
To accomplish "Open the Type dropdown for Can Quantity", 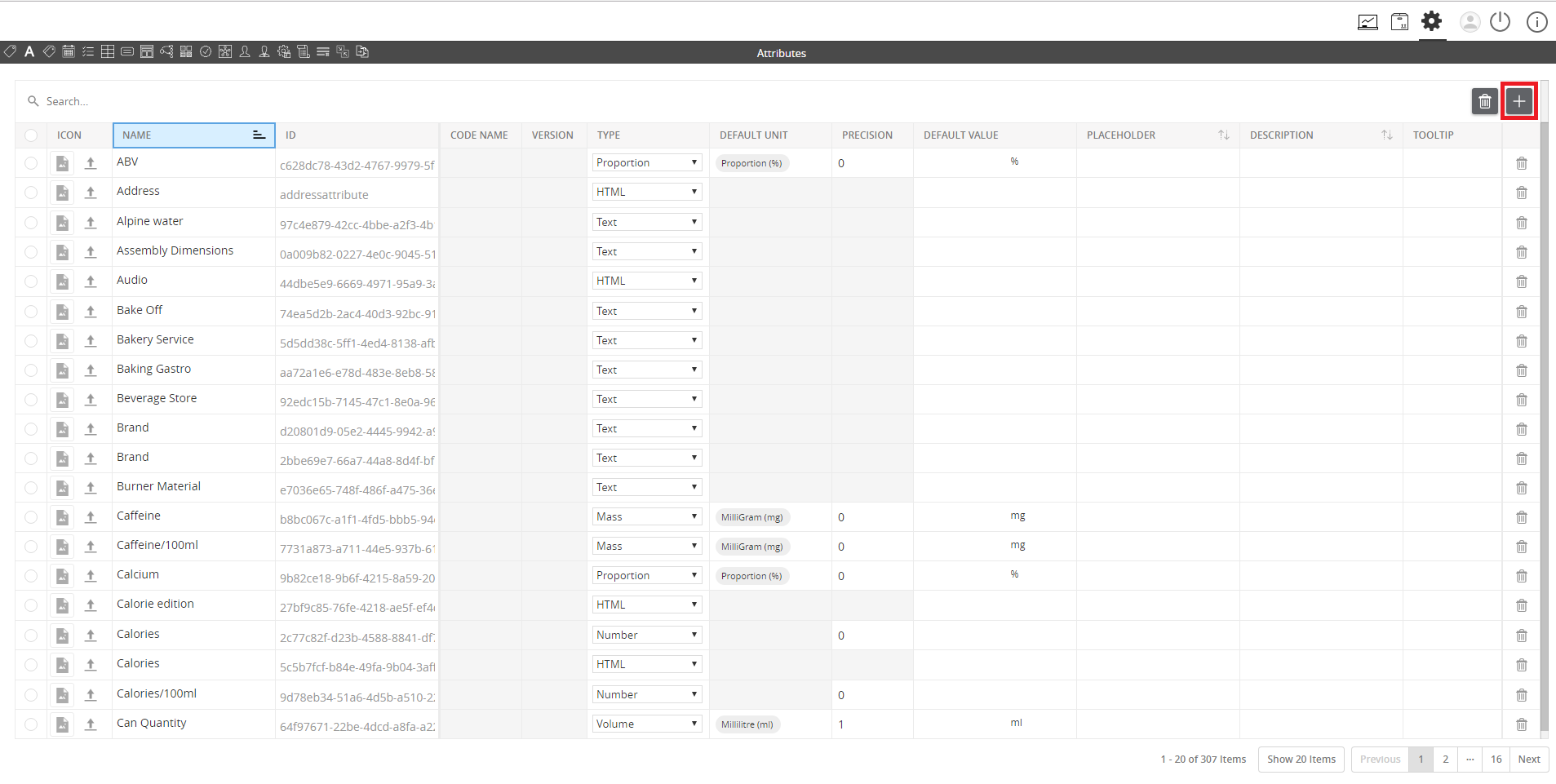I will (x=647, y=724).
